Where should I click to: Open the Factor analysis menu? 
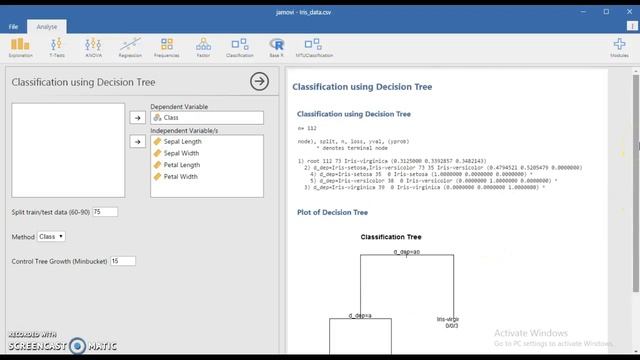click(203, 48)
